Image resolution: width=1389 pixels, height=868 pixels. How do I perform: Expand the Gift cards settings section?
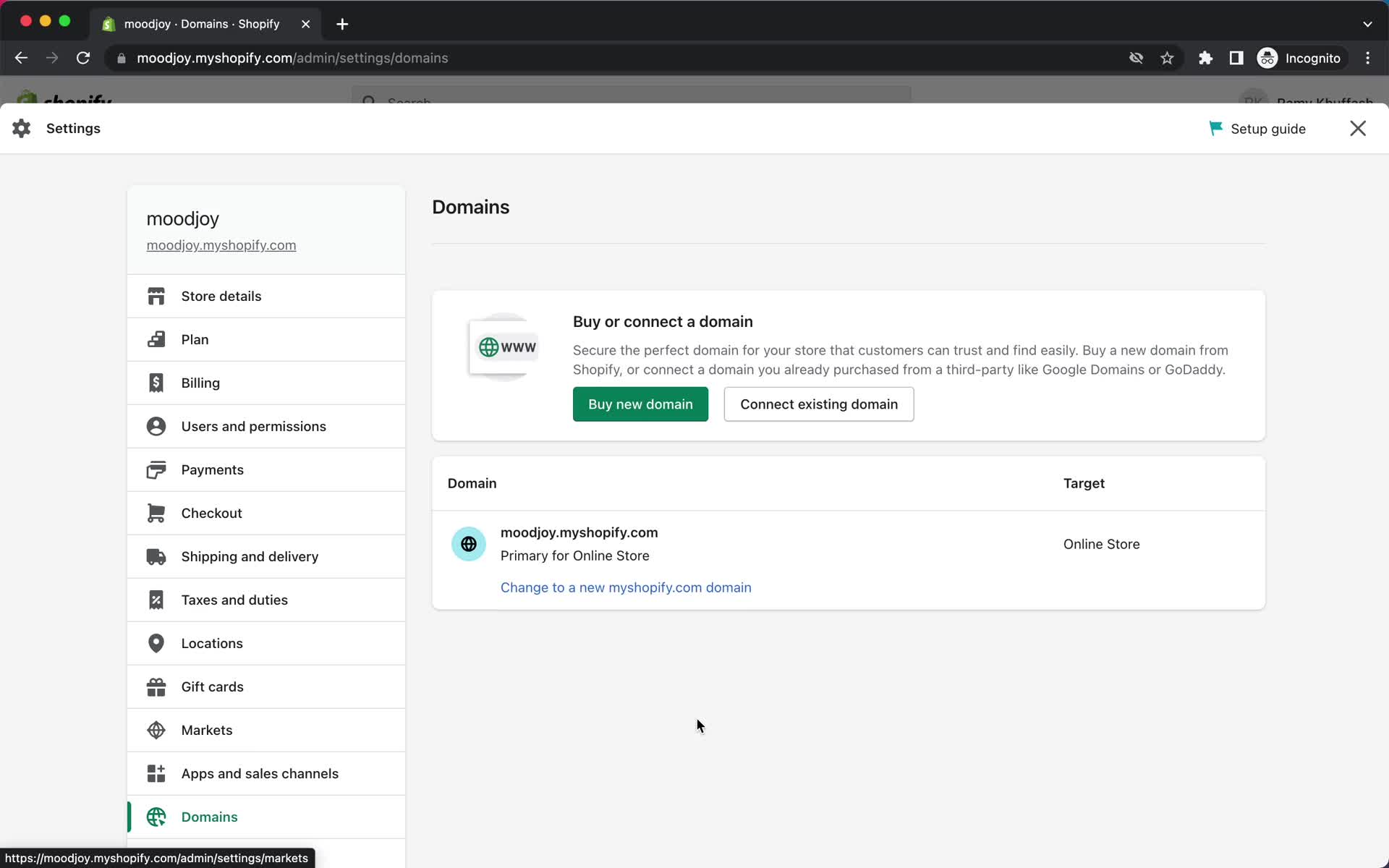point(212,686)
